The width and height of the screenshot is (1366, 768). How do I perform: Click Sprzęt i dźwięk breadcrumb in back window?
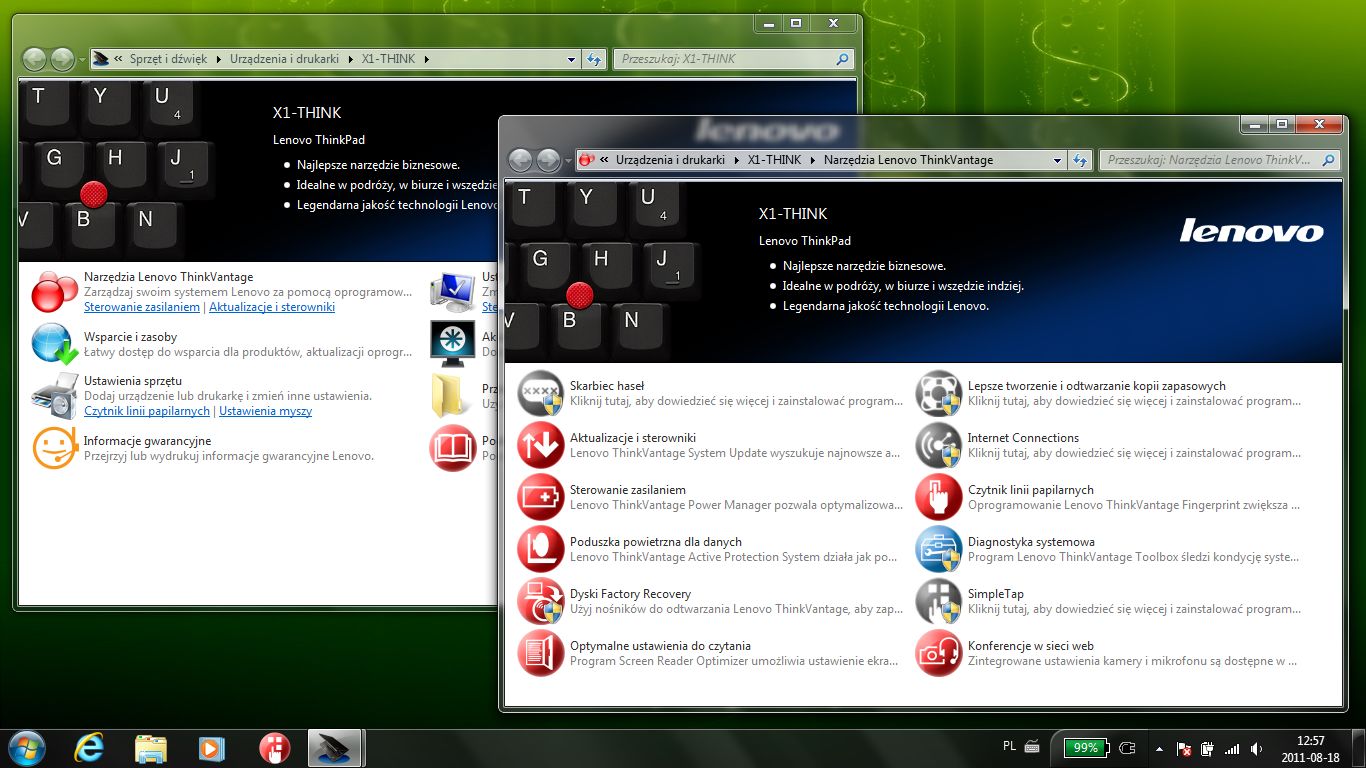168,59
